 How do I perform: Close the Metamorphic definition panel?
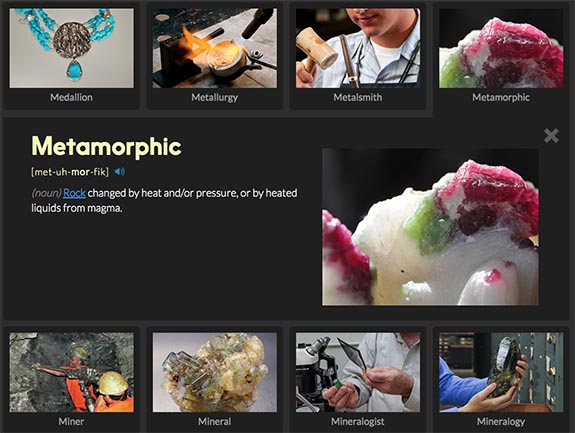[551, 136]
